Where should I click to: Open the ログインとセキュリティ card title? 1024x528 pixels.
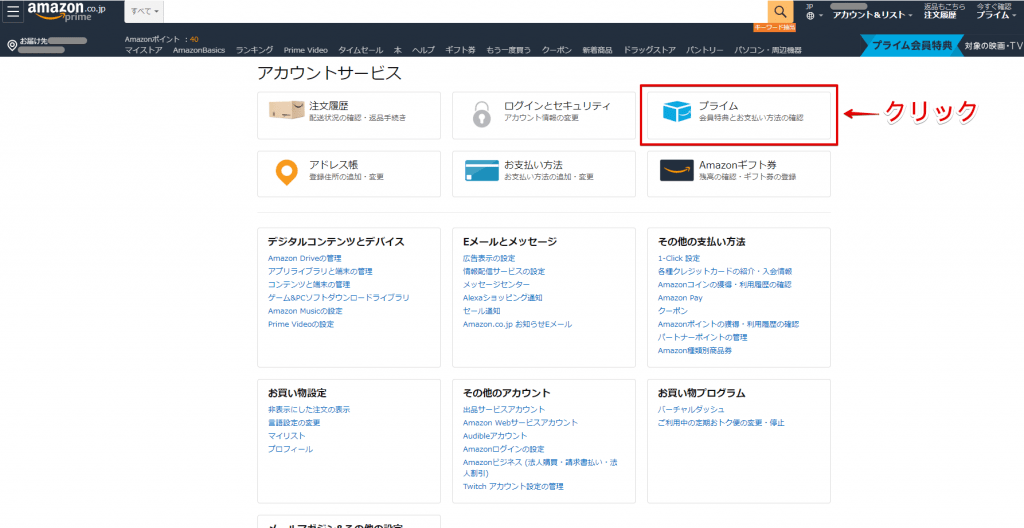(557, 105)
